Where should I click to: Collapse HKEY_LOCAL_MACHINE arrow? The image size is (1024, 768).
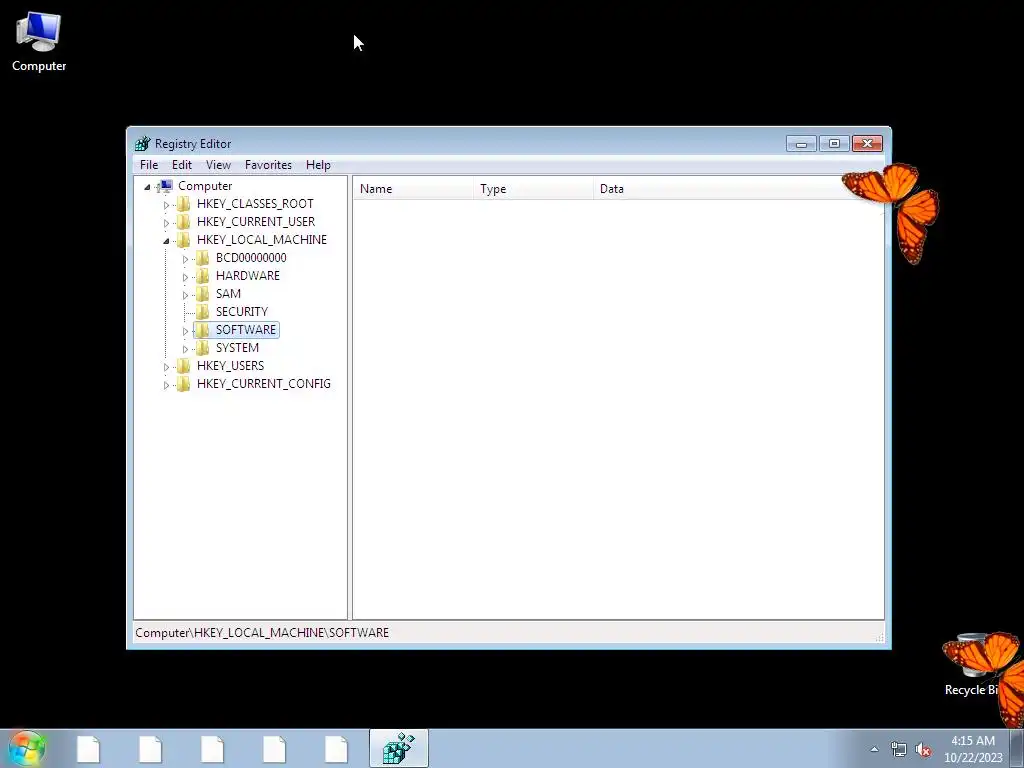pos(166,241)
